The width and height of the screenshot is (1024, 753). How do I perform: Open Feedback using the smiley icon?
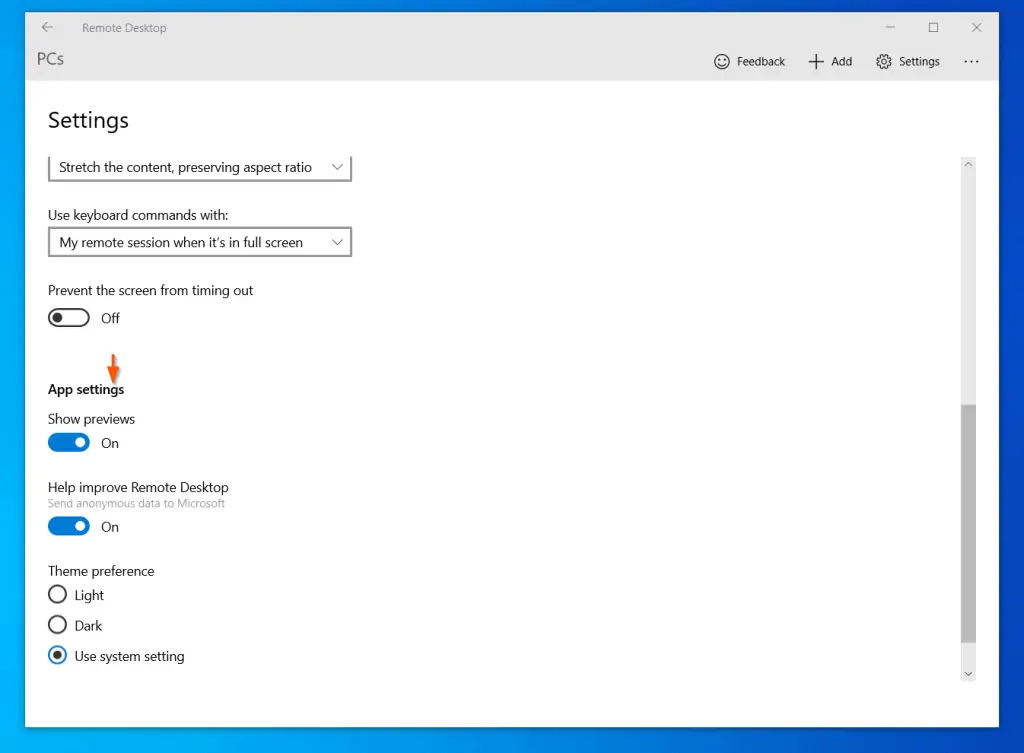(x=722, y=61)
